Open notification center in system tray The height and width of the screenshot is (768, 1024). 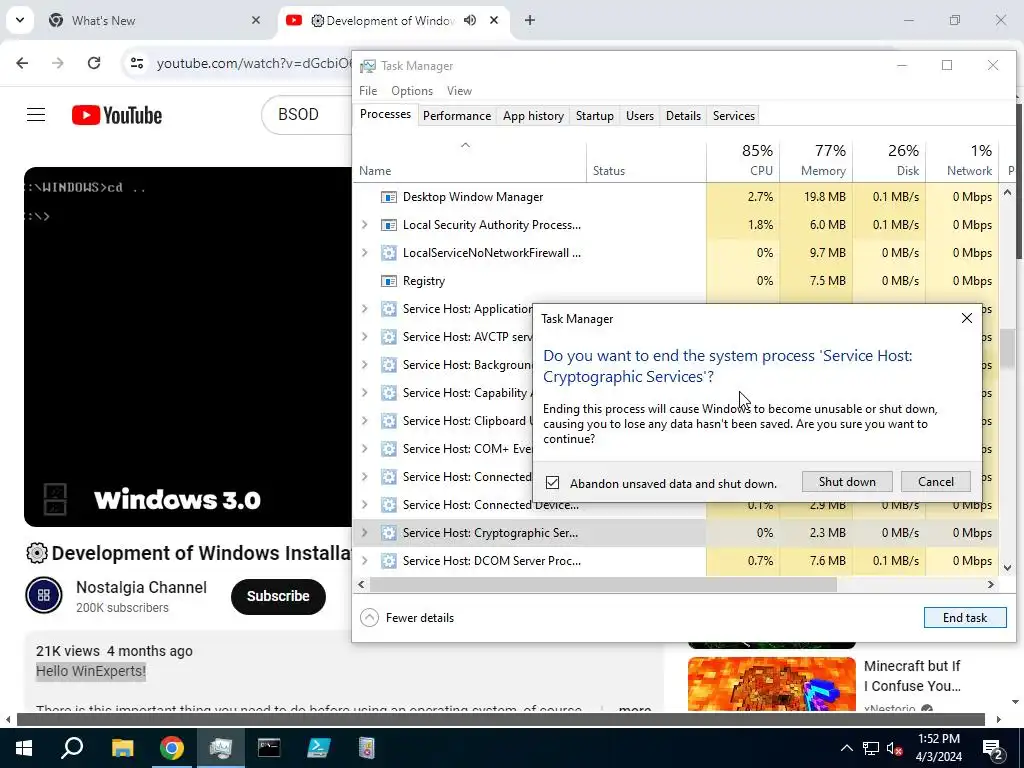tap(993, 748)
